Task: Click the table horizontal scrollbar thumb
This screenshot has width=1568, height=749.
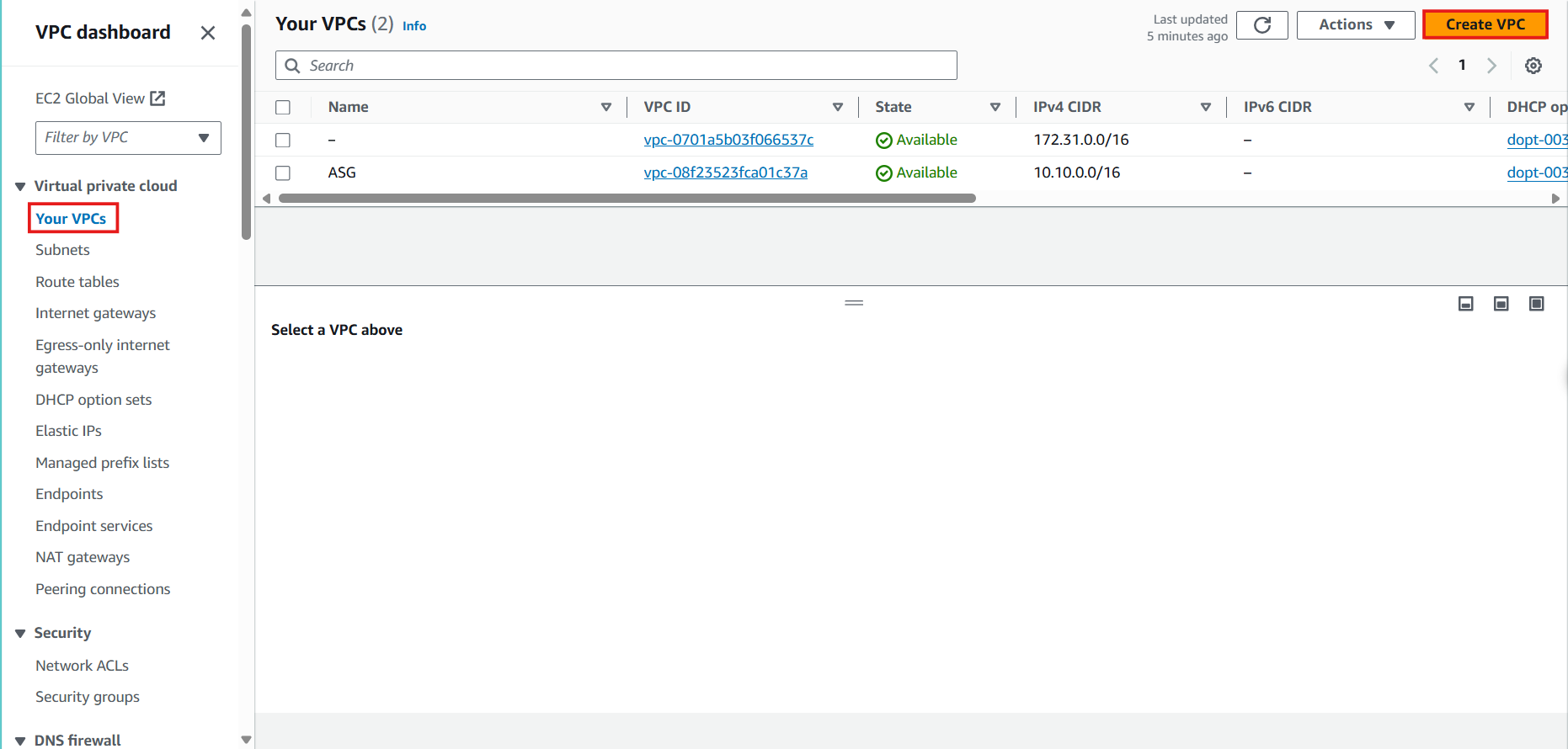Action: click(x=627, y=199)
